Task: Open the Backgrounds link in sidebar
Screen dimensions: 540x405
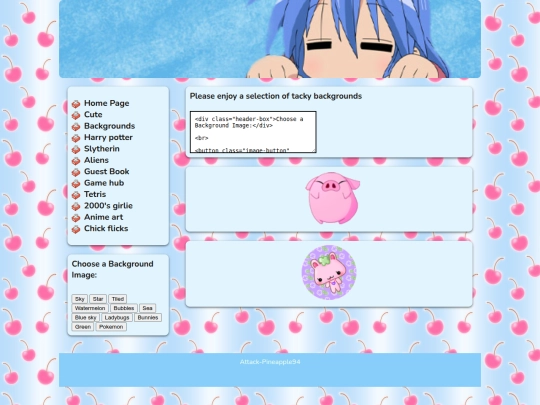Action: (x=110, y=126)
